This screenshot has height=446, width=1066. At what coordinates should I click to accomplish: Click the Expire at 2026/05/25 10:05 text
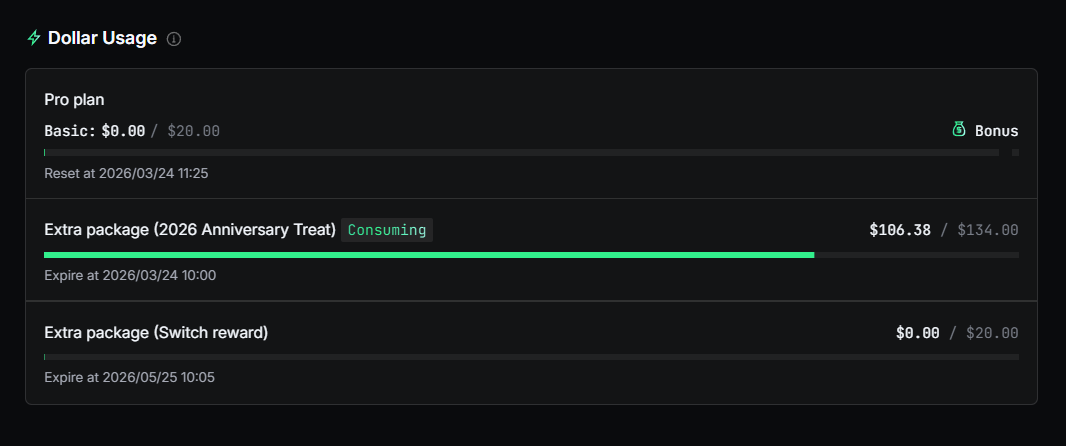click(130, 377)
